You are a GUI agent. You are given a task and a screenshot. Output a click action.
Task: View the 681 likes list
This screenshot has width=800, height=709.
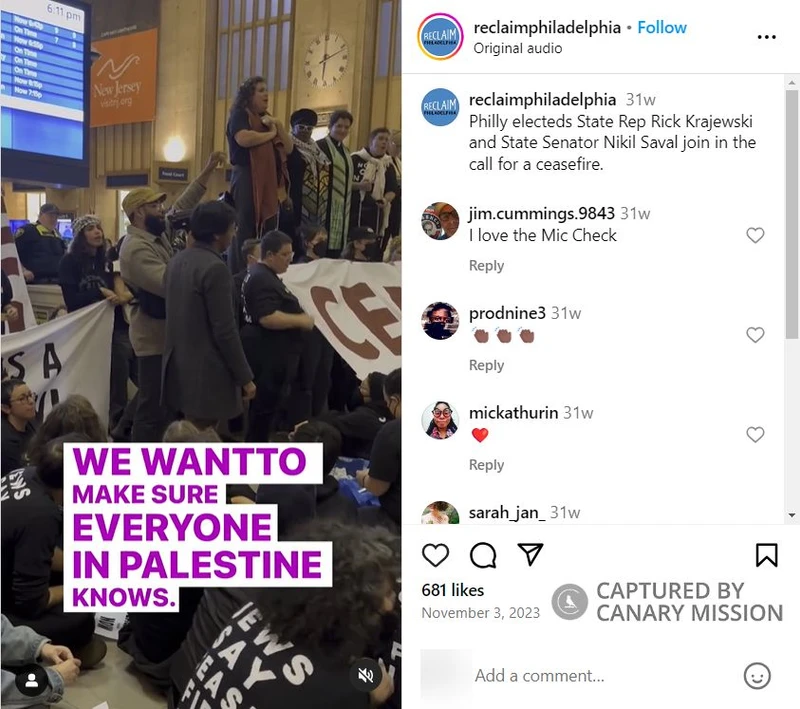pos(453,590)
